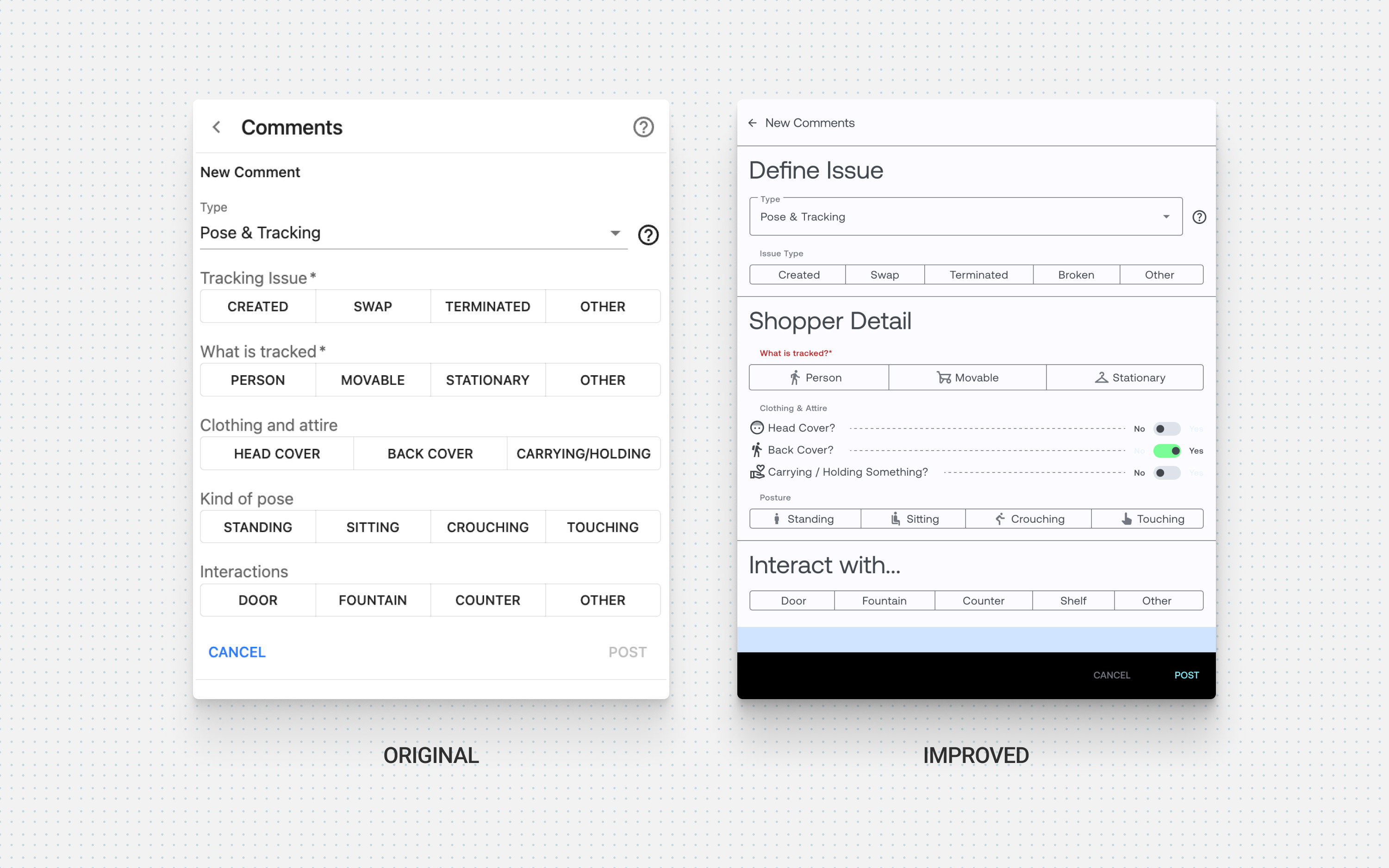Click the Back Cover walking figure icon
The width and height of the screenshot is (1389, 868).
click(757, 450)
